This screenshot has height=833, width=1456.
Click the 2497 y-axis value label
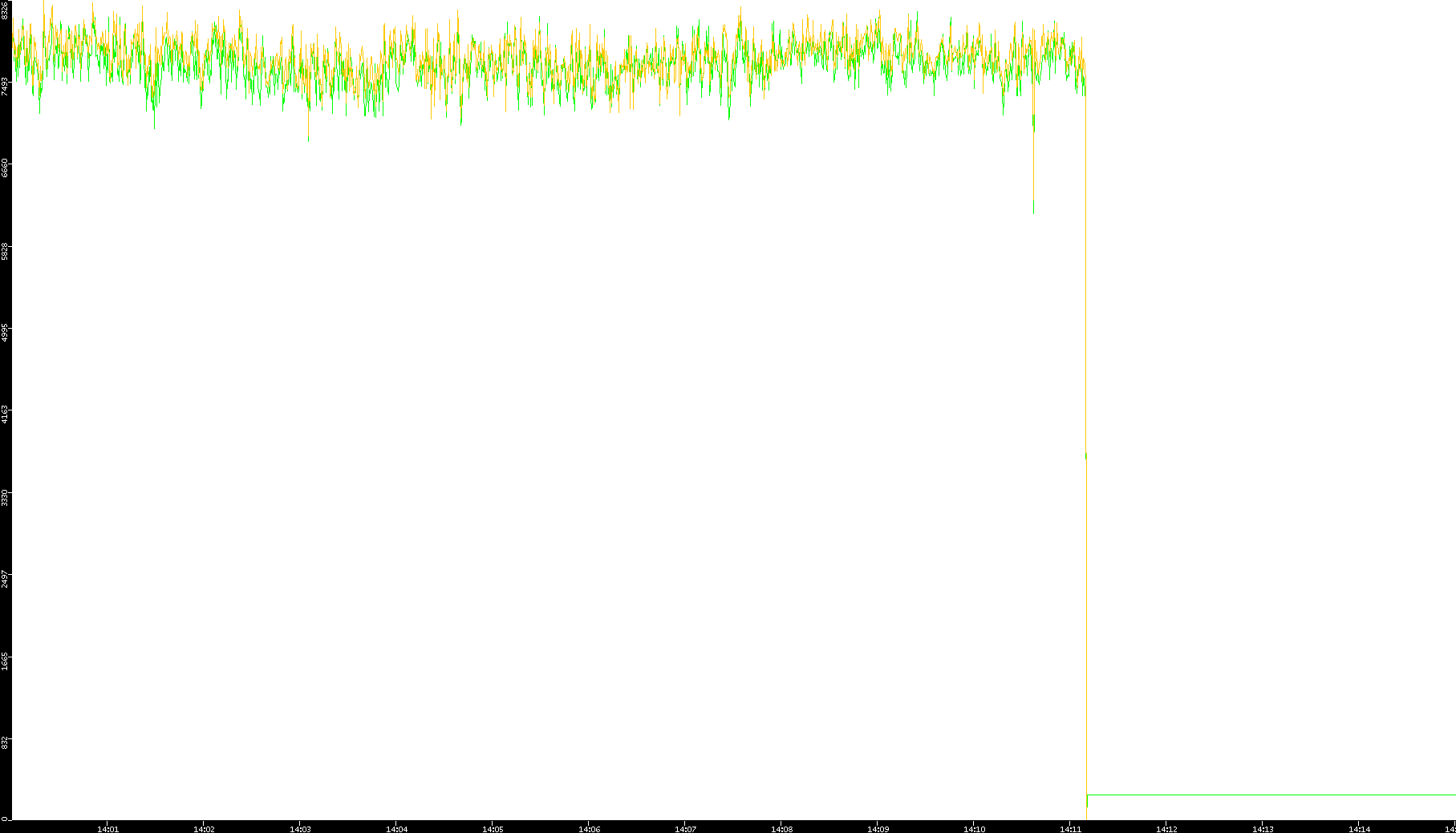[6, 579]
